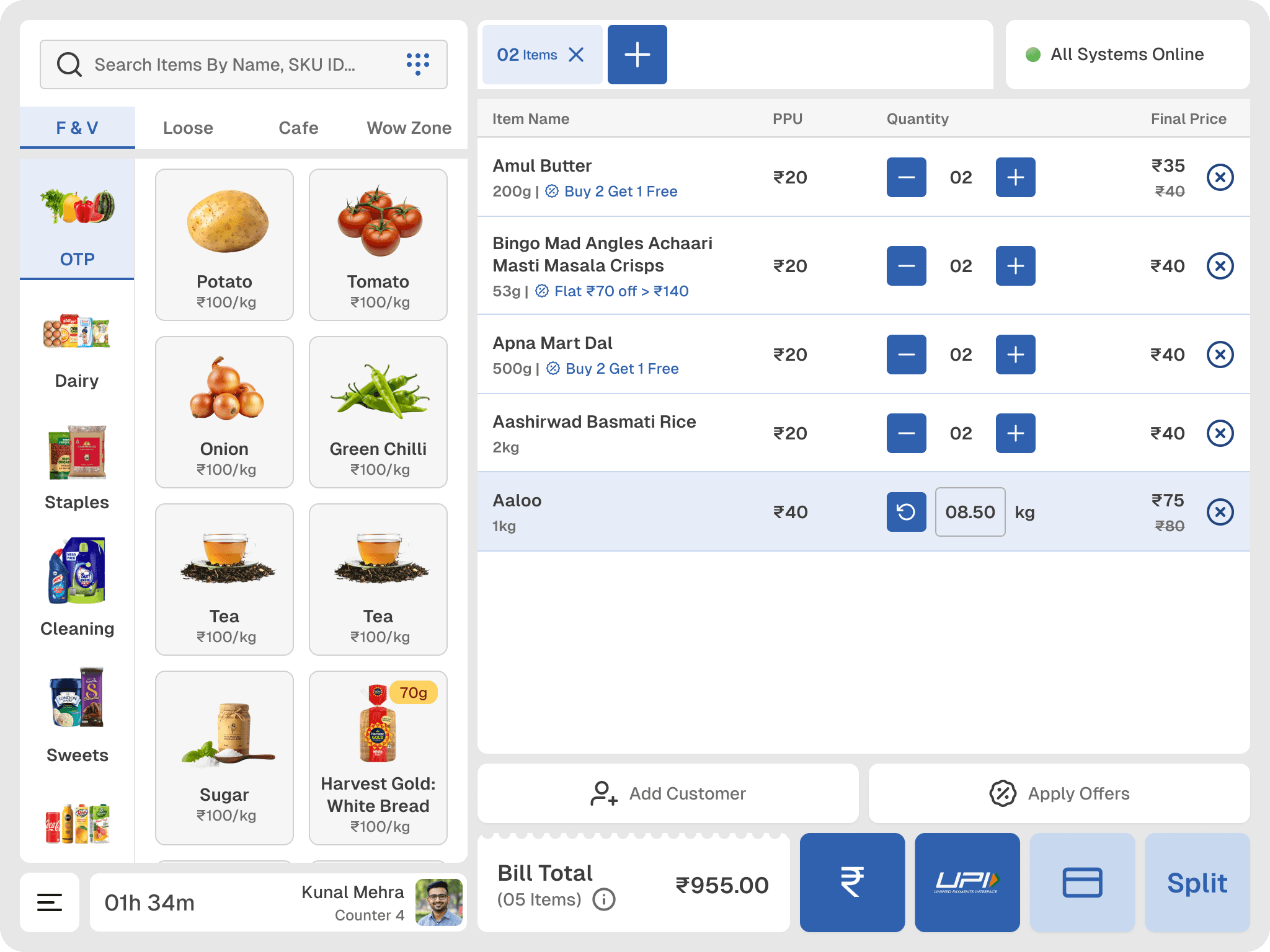Image resolution: width=1270 pixels, height=952 pixels.
Task: Click the keypad dots icon in search bar
Action: 417,64
